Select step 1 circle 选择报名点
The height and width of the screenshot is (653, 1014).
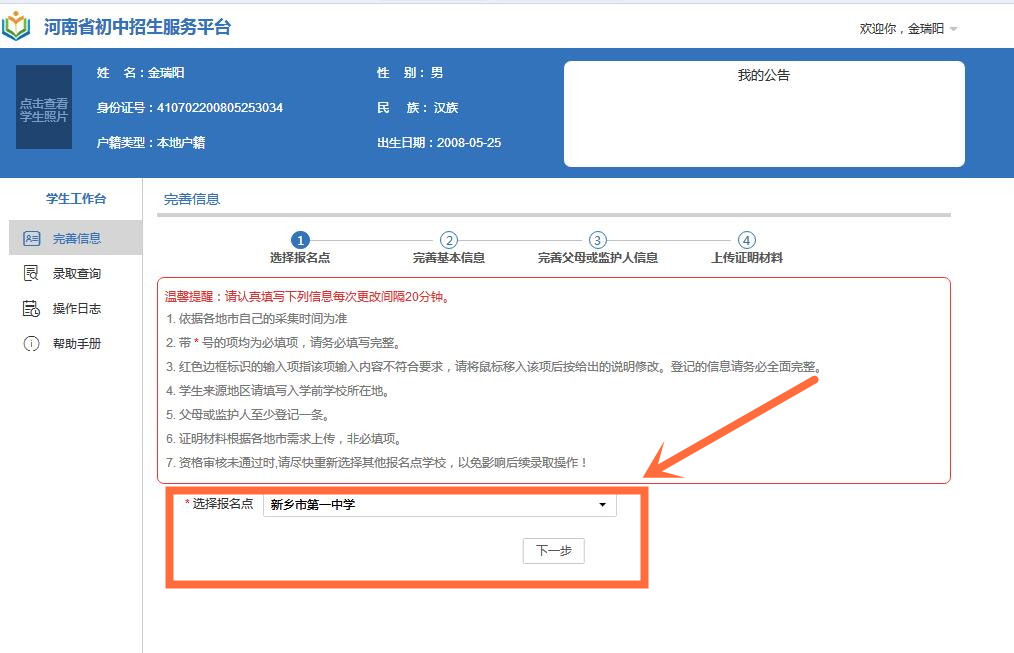(300, 240)
